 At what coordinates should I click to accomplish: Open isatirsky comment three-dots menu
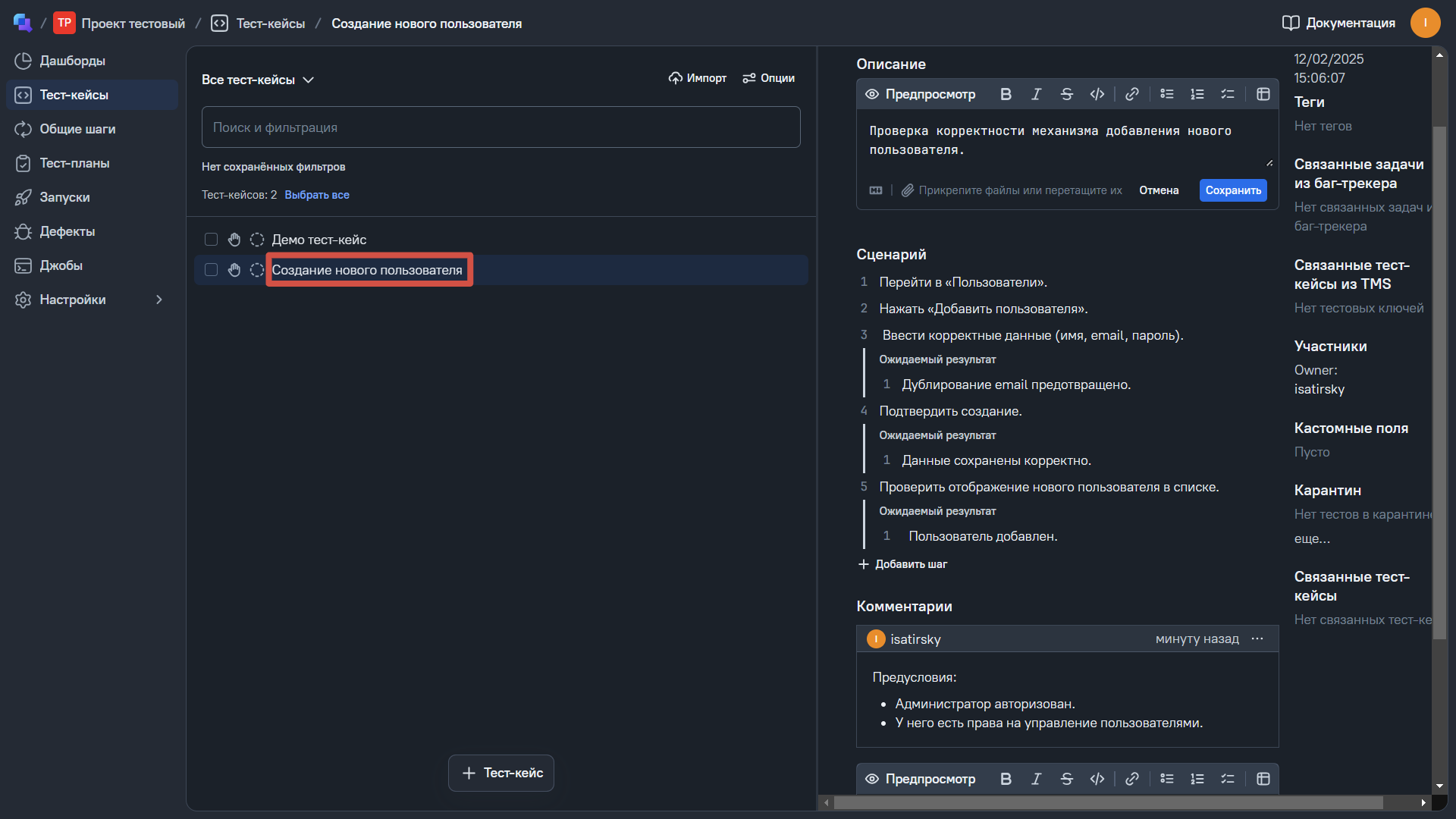pyautogui.click(x=1257, y=639)
